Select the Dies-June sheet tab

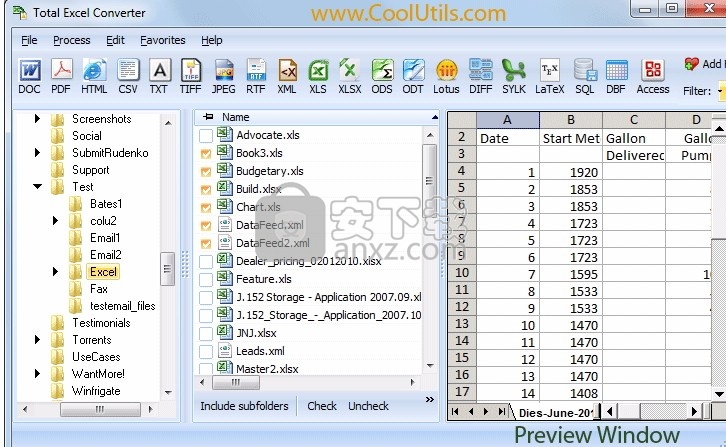coord(555,412)
